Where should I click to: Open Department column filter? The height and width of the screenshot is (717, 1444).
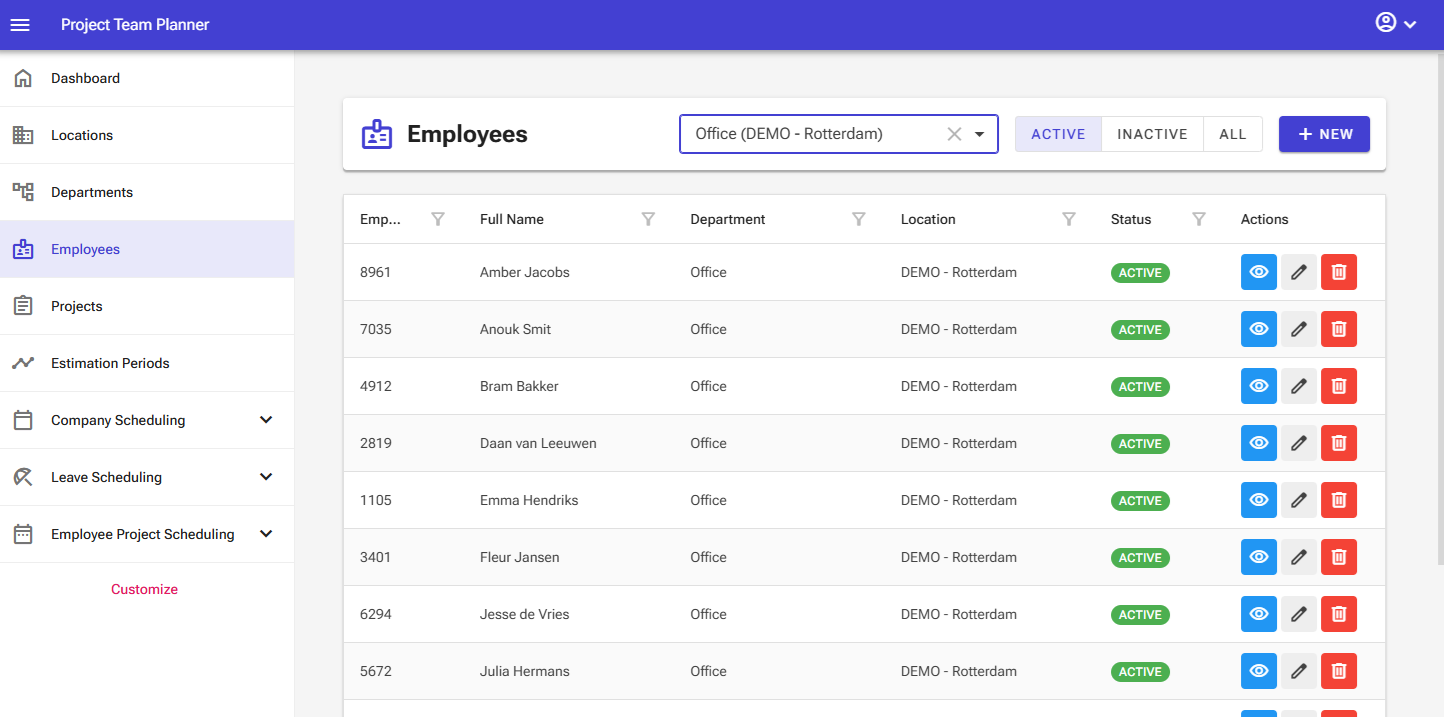coord(858,219)
